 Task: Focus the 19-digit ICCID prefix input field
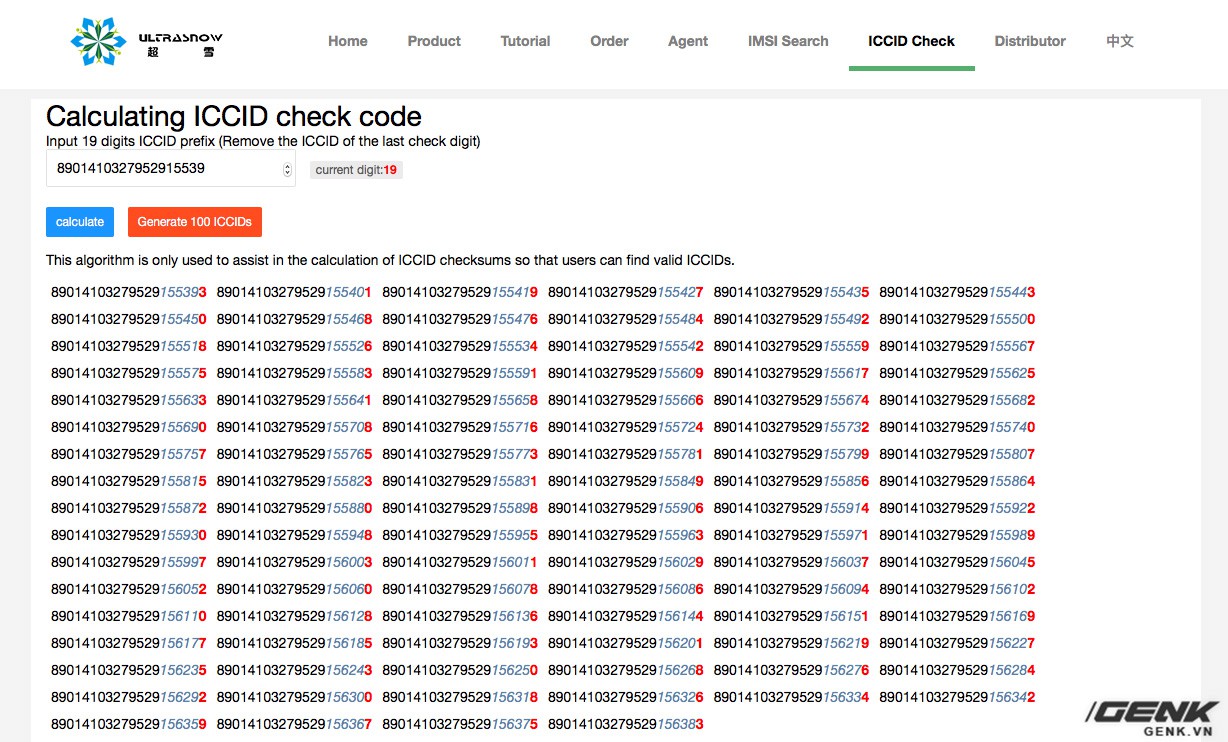pyautogui.click(x=171, y=169)
